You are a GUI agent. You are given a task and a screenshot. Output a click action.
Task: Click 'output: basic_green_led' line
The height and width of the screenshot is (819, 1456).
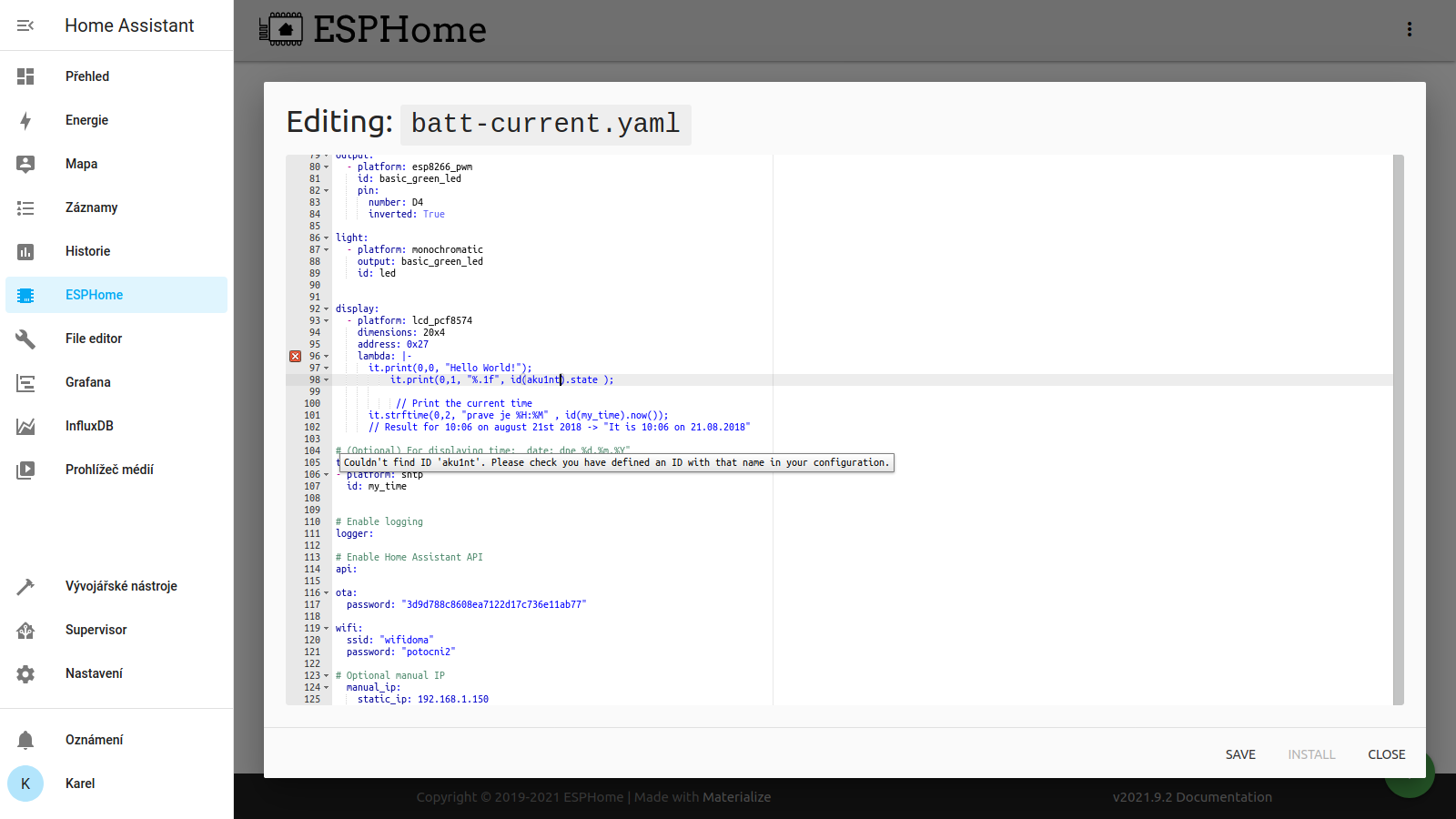point(420,261)
